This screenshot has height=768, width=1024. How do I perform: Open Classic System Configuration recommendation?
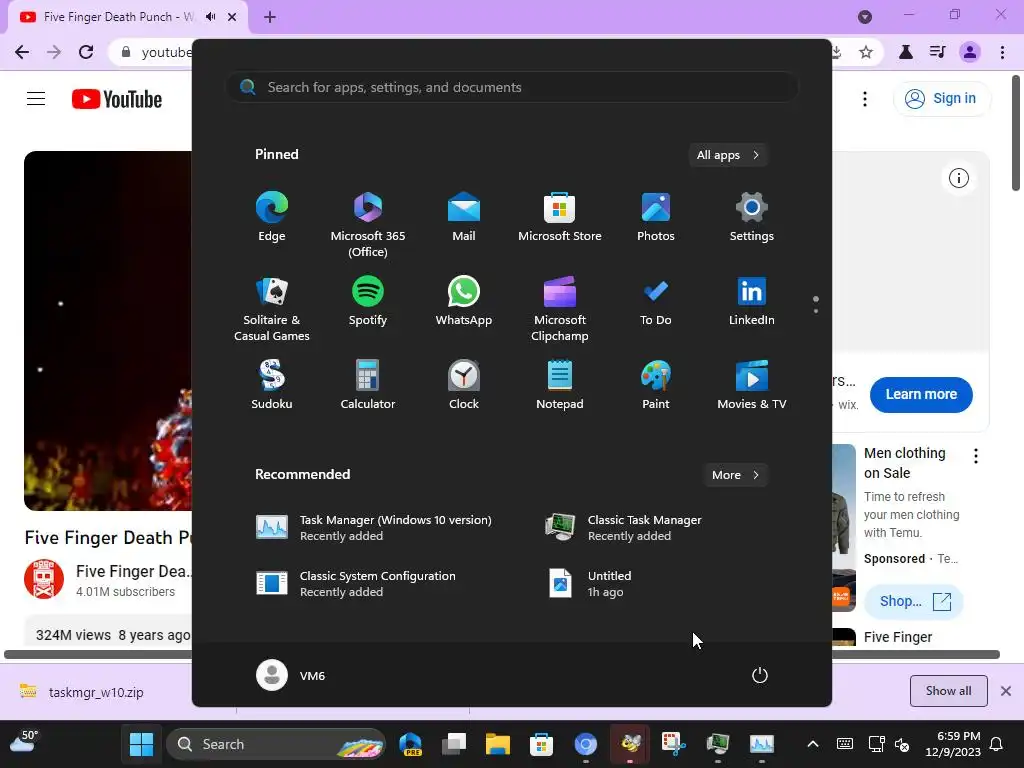click(356, 584)
